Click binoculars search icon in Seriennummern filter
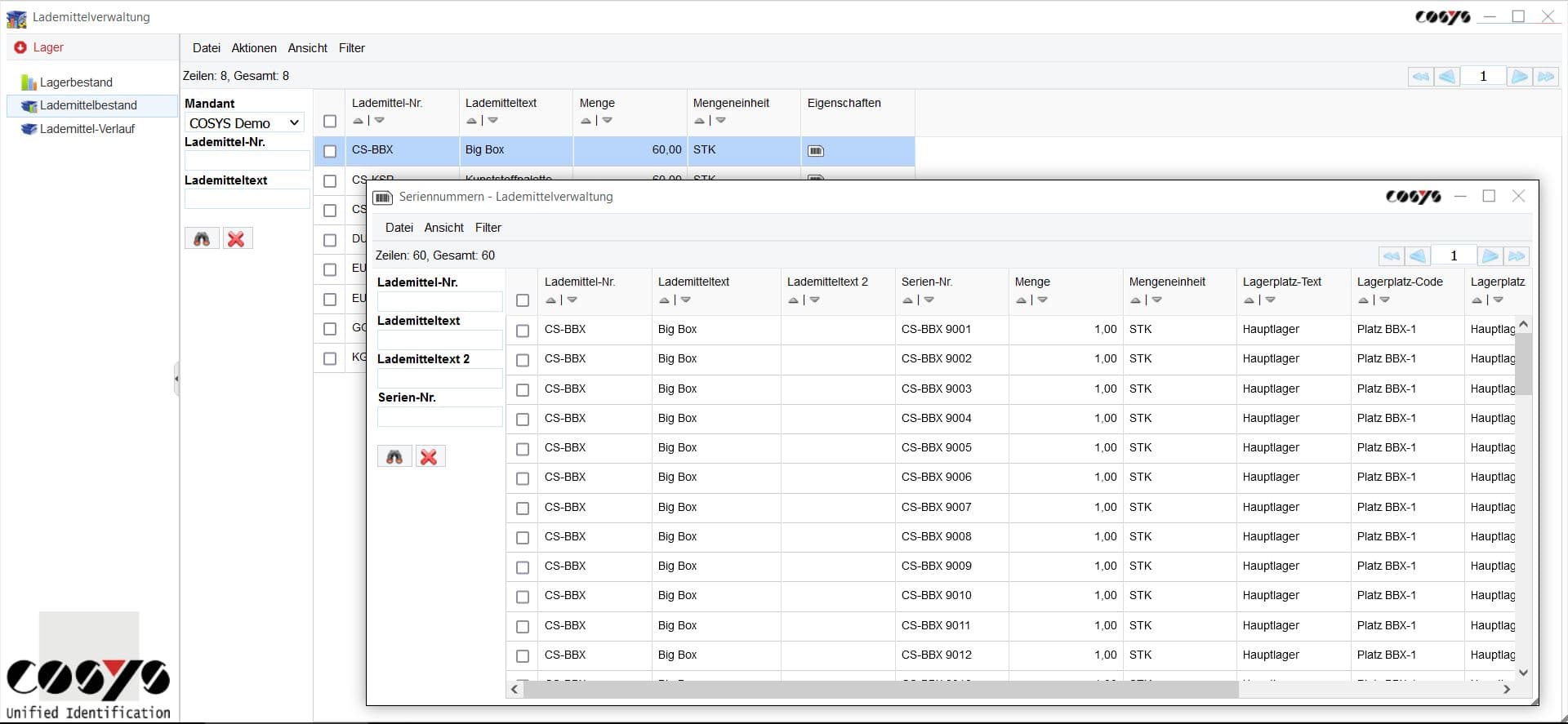 click(394, 457)
